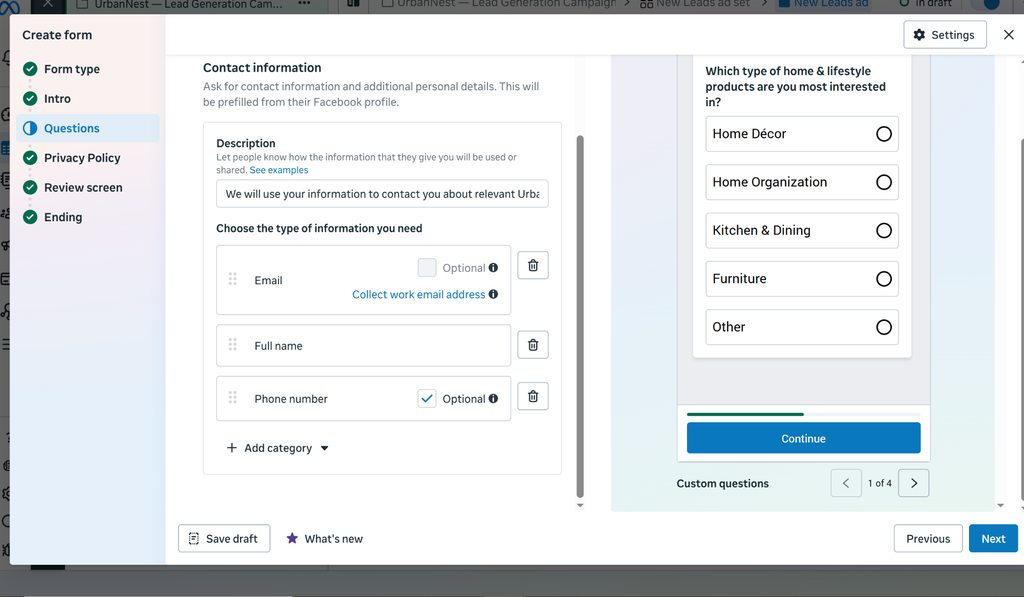Click the What's new star icon

[x=292, y=538]
